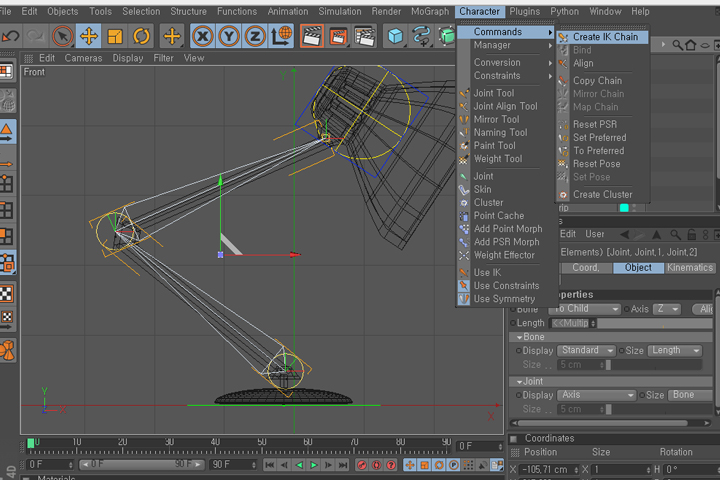
Task: Open the MoGraph menu
Action: [430, 11]
